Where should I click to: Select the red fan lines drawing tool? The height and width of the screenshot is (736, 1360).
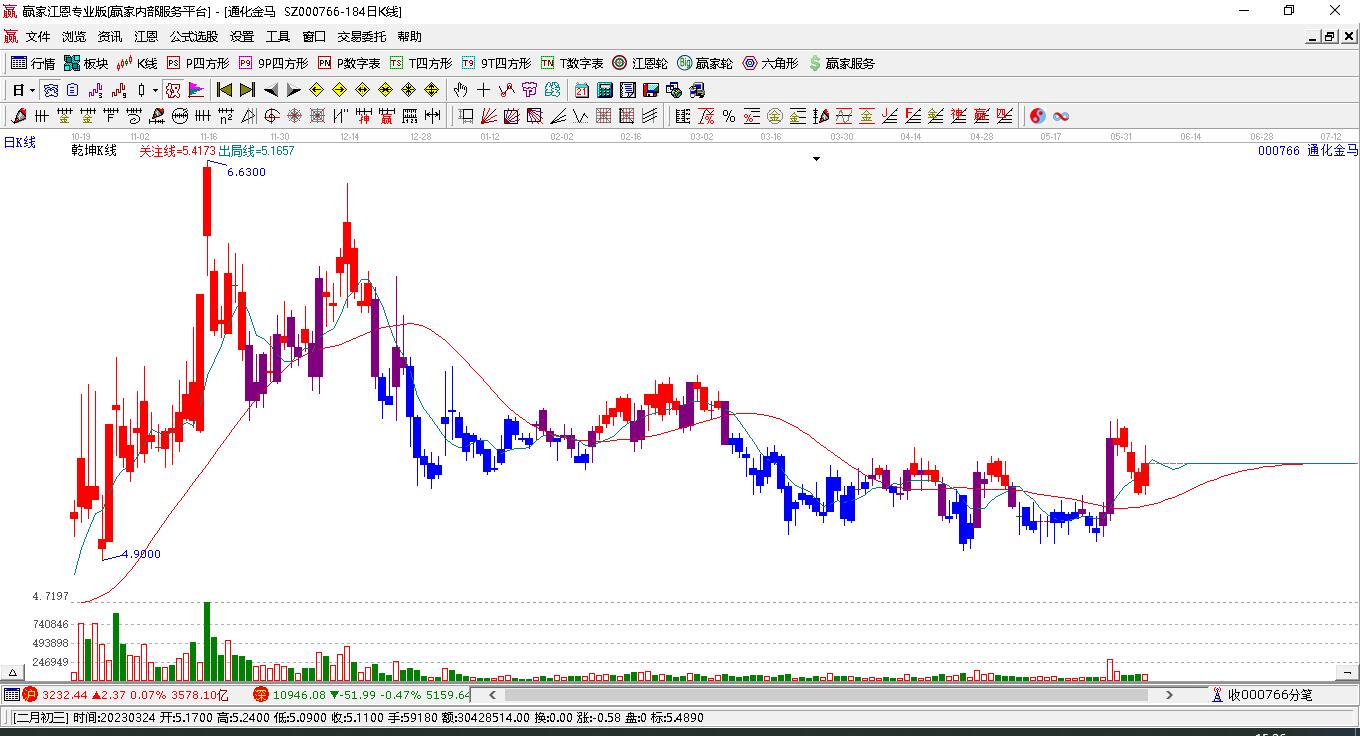[489, 116]
